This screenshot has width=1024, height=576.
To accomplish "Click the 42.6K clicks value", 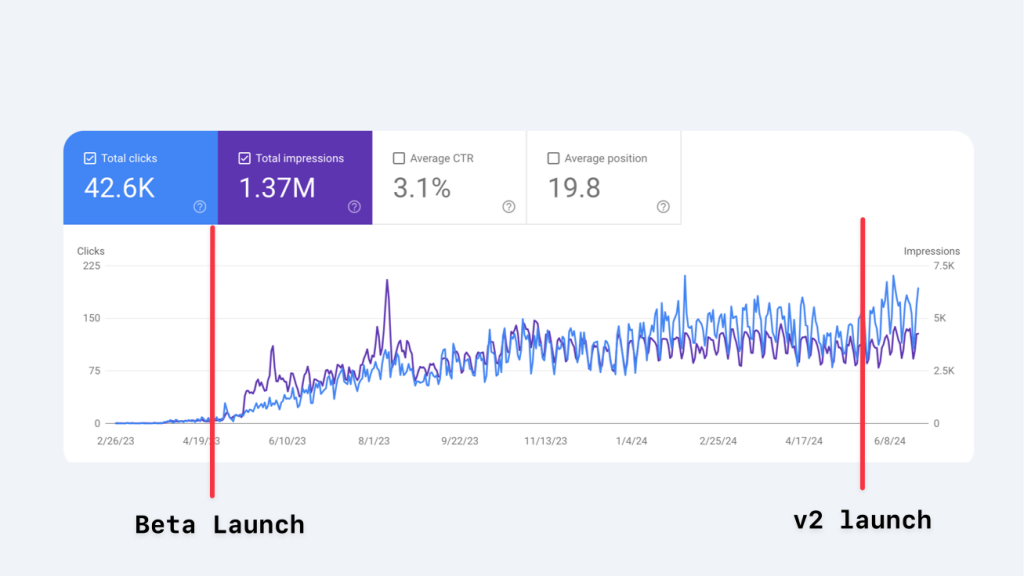I will 119,187.
